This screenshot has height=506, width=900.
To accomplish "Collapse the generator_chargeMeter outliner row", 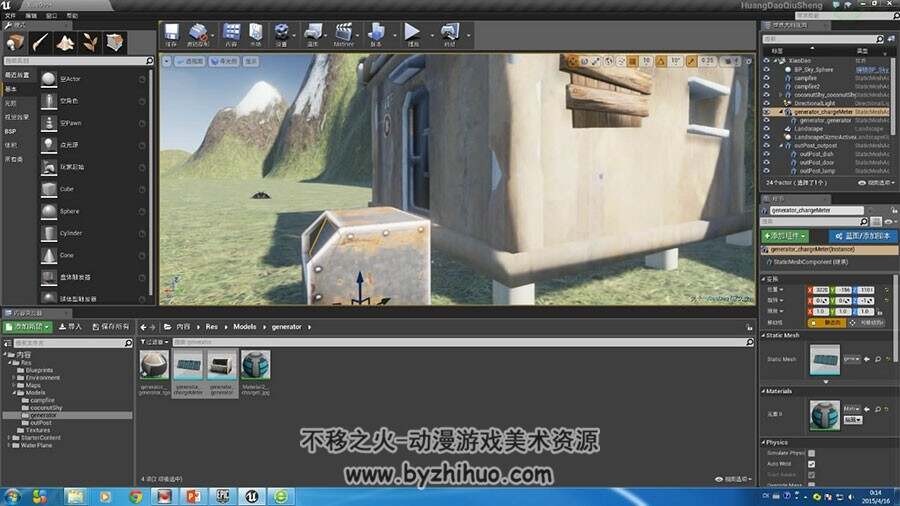I will [x=781, y=112].
